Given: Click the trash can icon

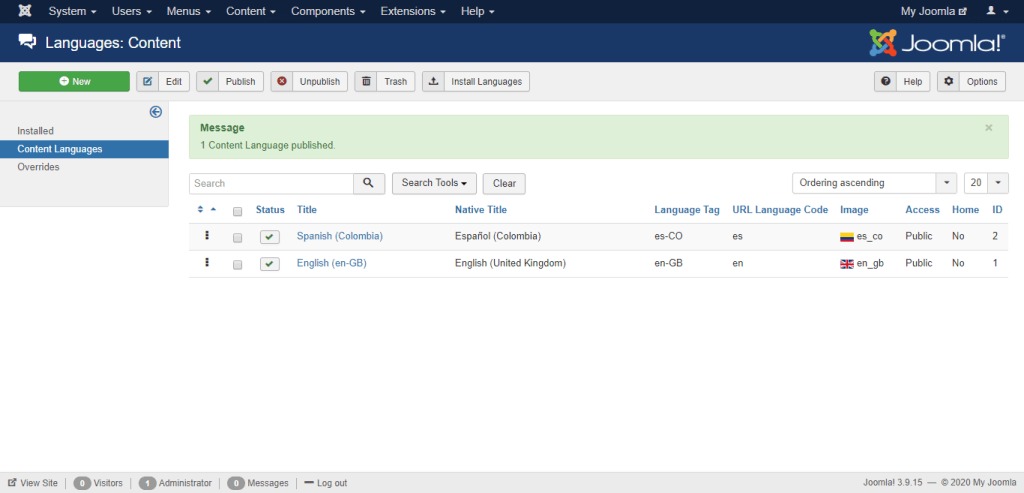Looking at the screenshot, I should coord(366,82).
